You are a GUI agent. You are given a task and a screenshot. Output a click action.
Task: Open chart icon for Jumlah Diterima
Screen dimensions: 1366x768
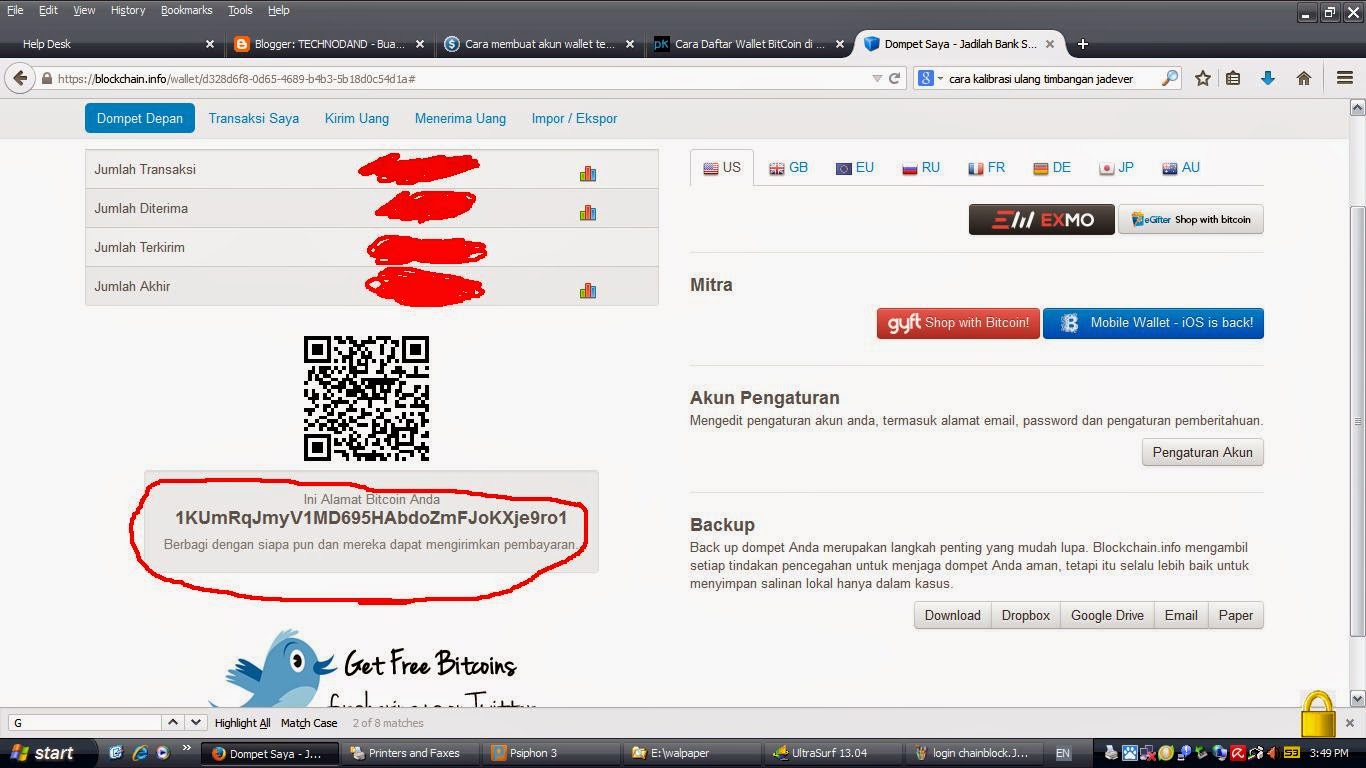coord(588,212)
